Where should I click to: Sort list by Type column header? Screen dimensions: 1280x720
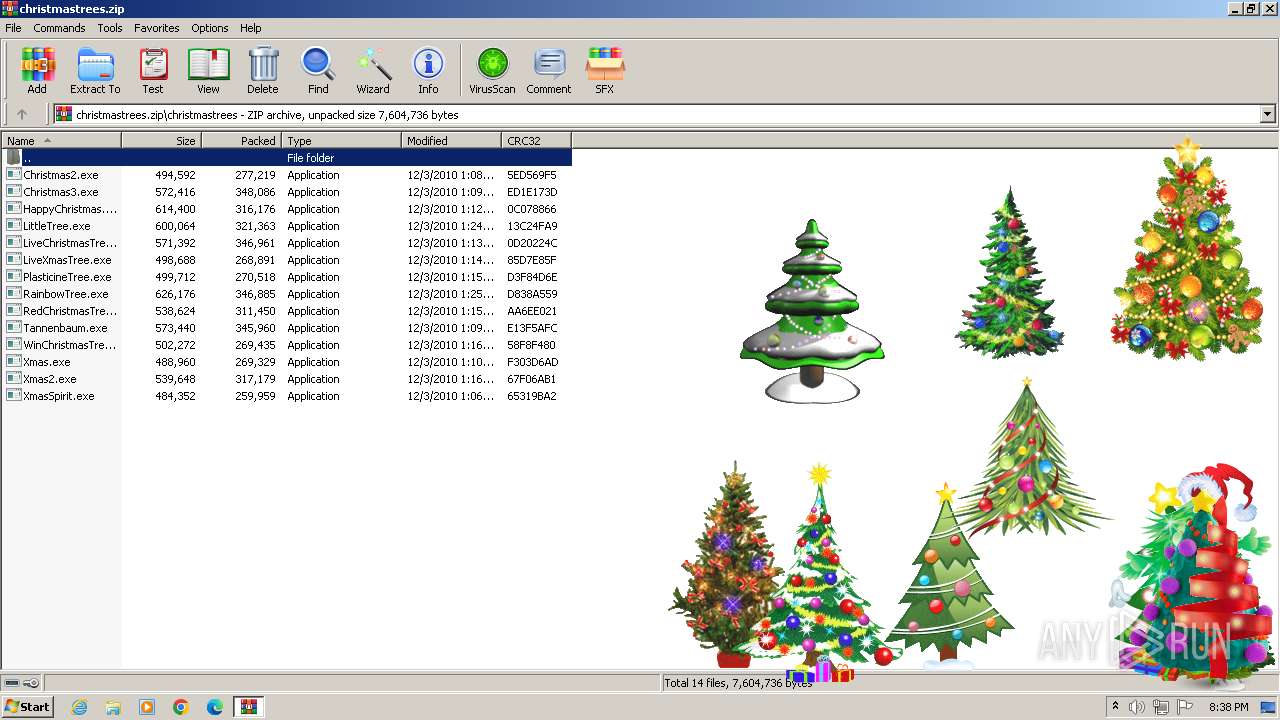pyautogui.click(x=342, y=141)
